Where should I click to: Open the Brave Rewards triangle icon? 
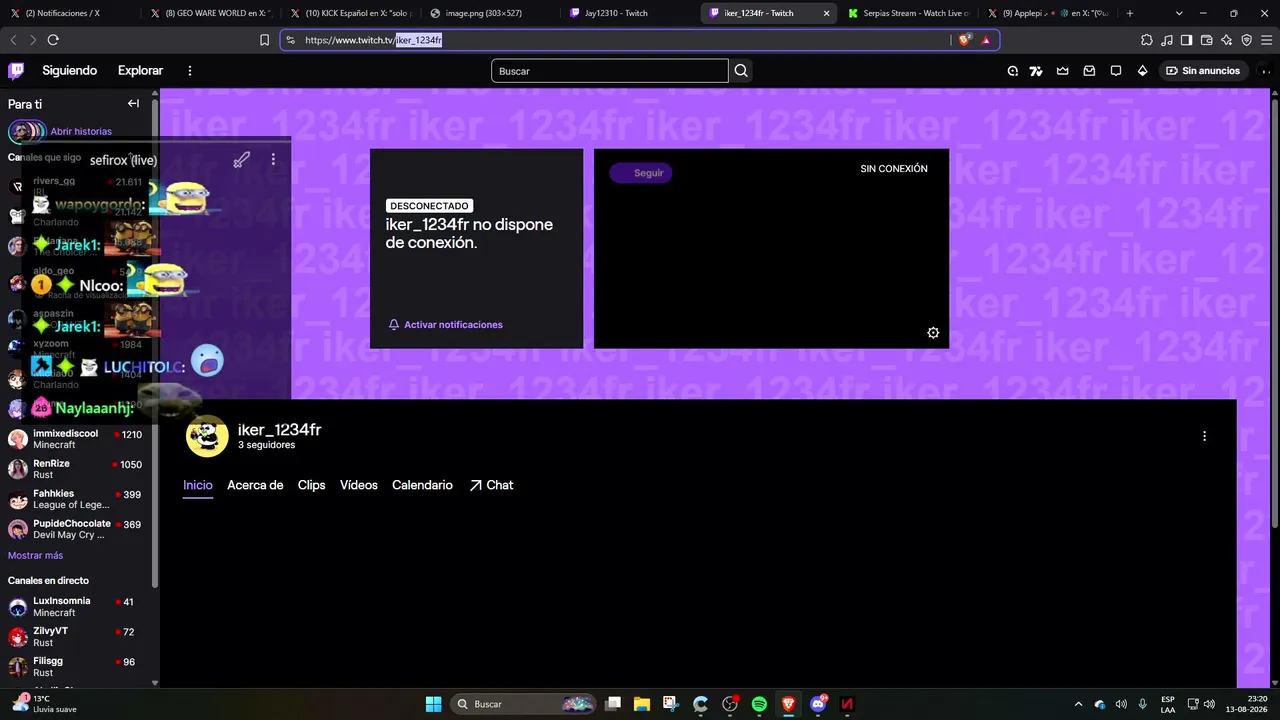click(986, 40)
